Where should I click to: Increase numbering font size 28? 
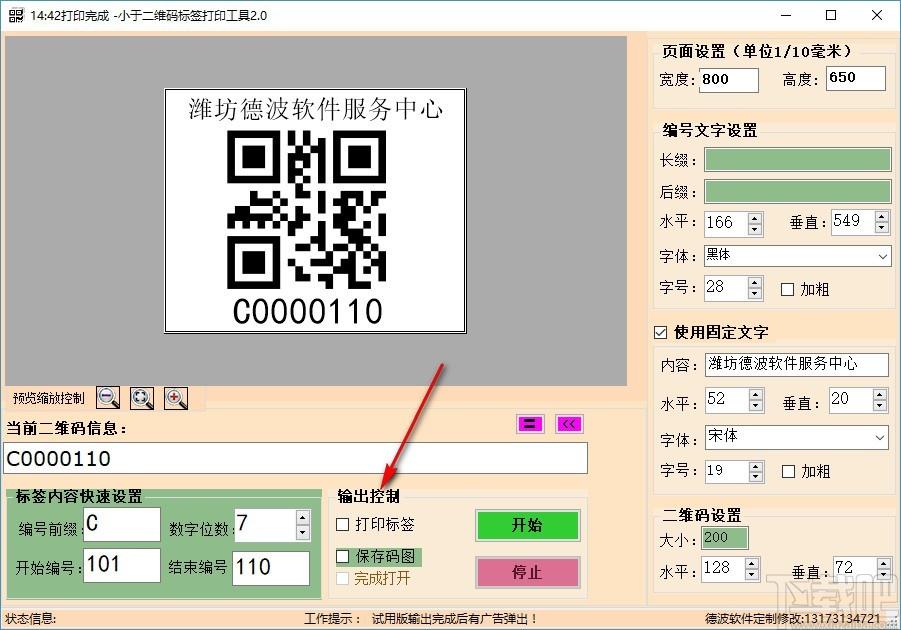pos(755,282)
